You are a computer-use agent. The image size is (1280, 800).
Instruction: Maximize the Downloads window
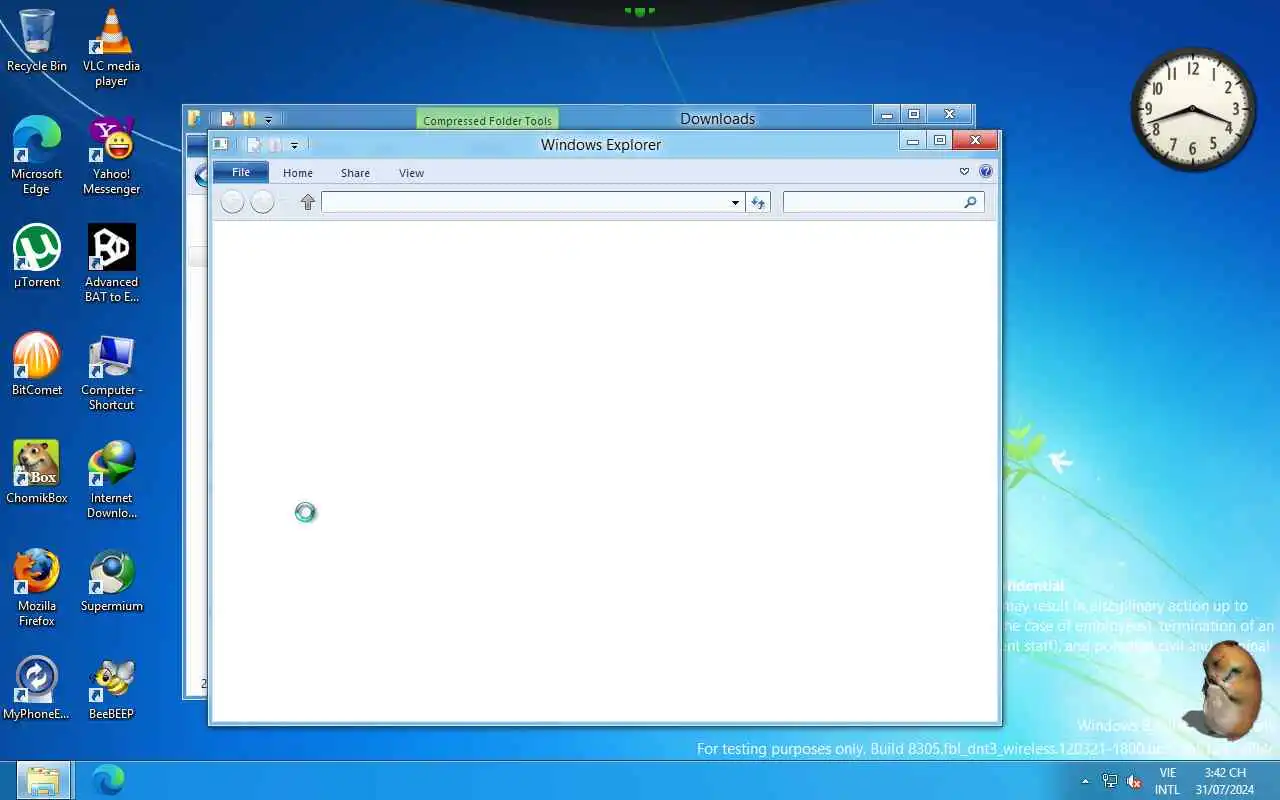pyautogui.click(x=913, y=115)
